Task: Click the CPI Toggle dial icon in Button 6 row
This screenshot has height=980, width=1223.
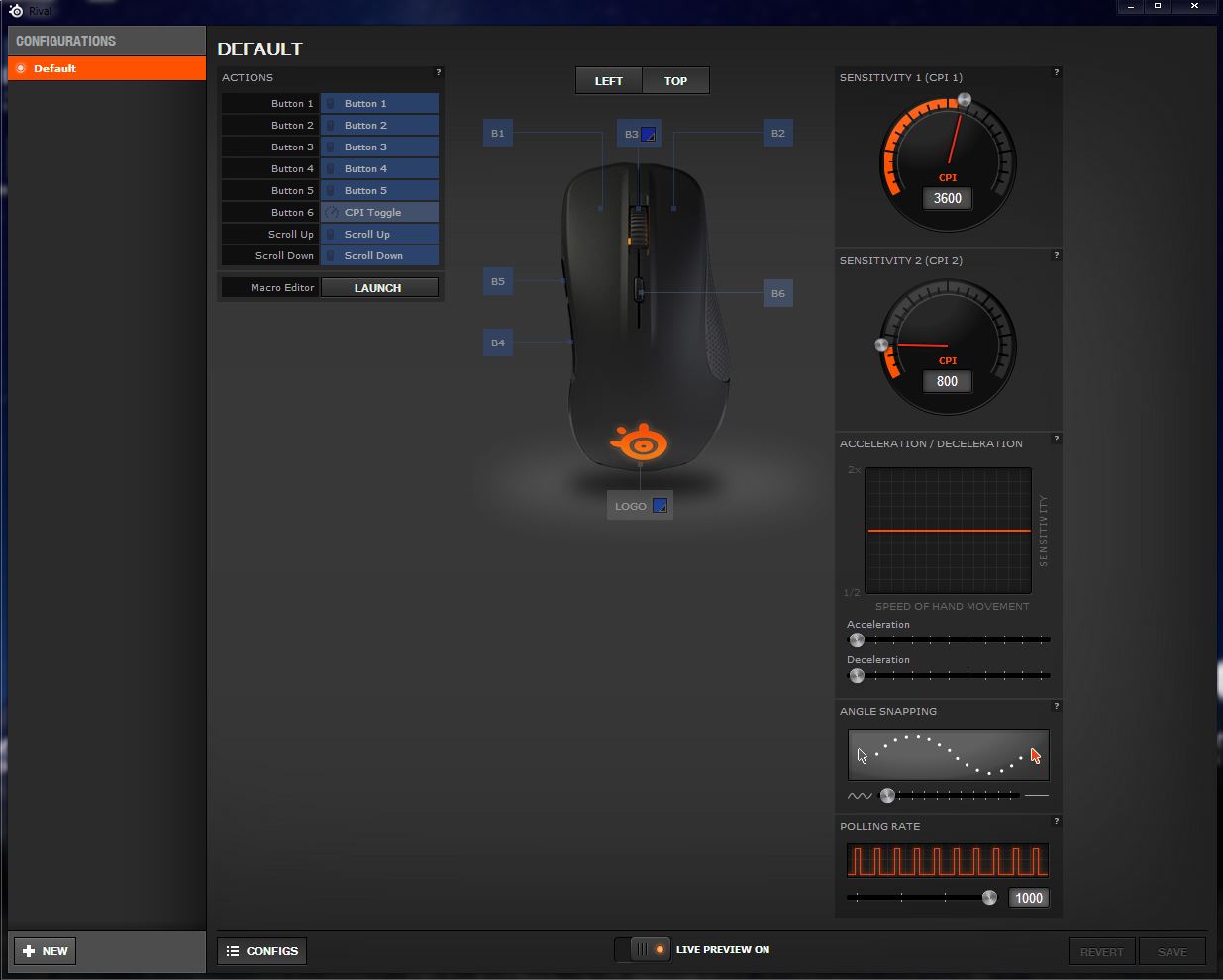Action: [x=332, y=212]
